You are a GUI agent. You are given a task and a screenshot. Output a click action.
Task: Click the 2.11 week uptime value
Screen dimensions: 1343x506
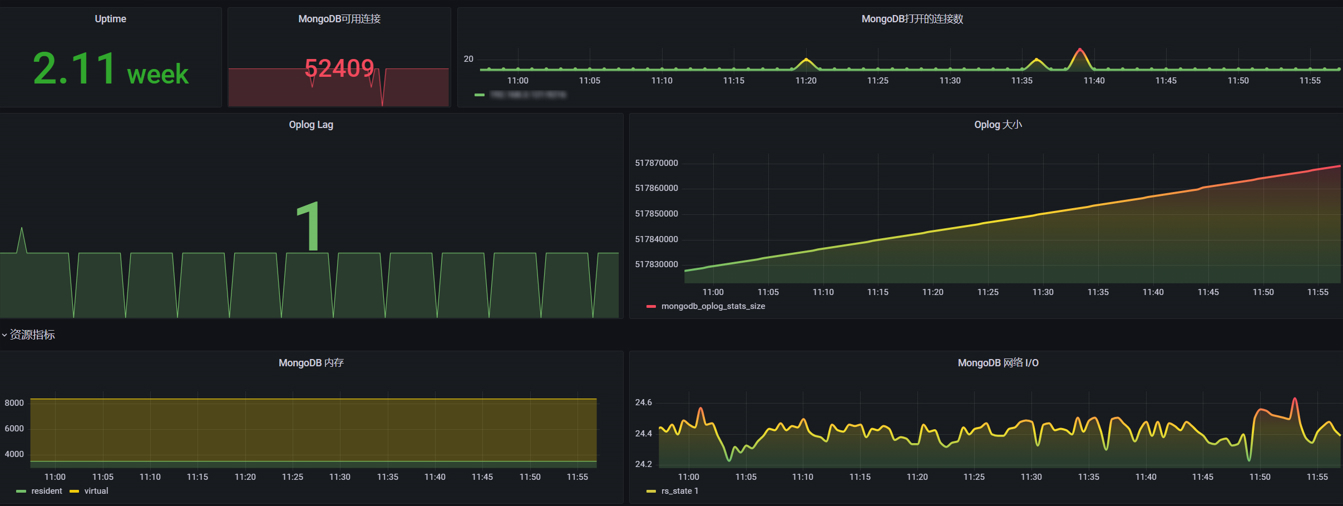click(x=110, y=70)
